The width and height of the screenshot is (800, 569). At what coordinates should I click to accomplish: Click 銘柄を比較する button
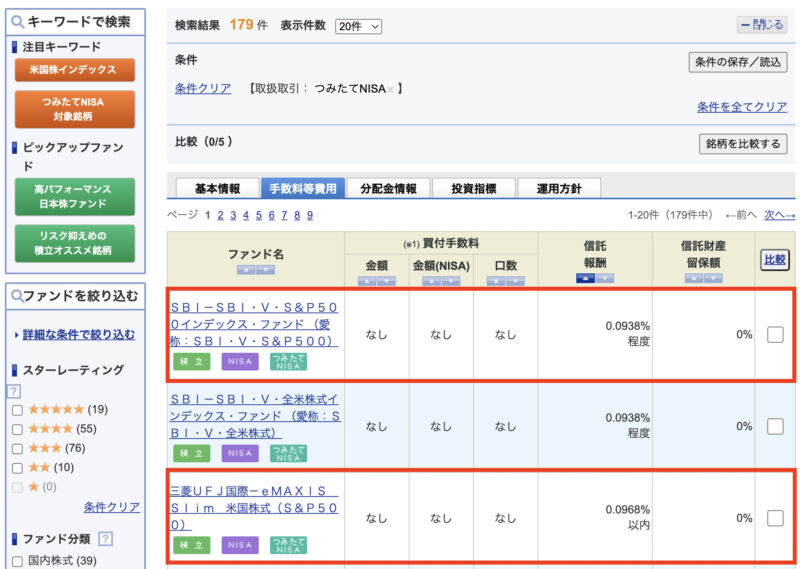point(743,144)
